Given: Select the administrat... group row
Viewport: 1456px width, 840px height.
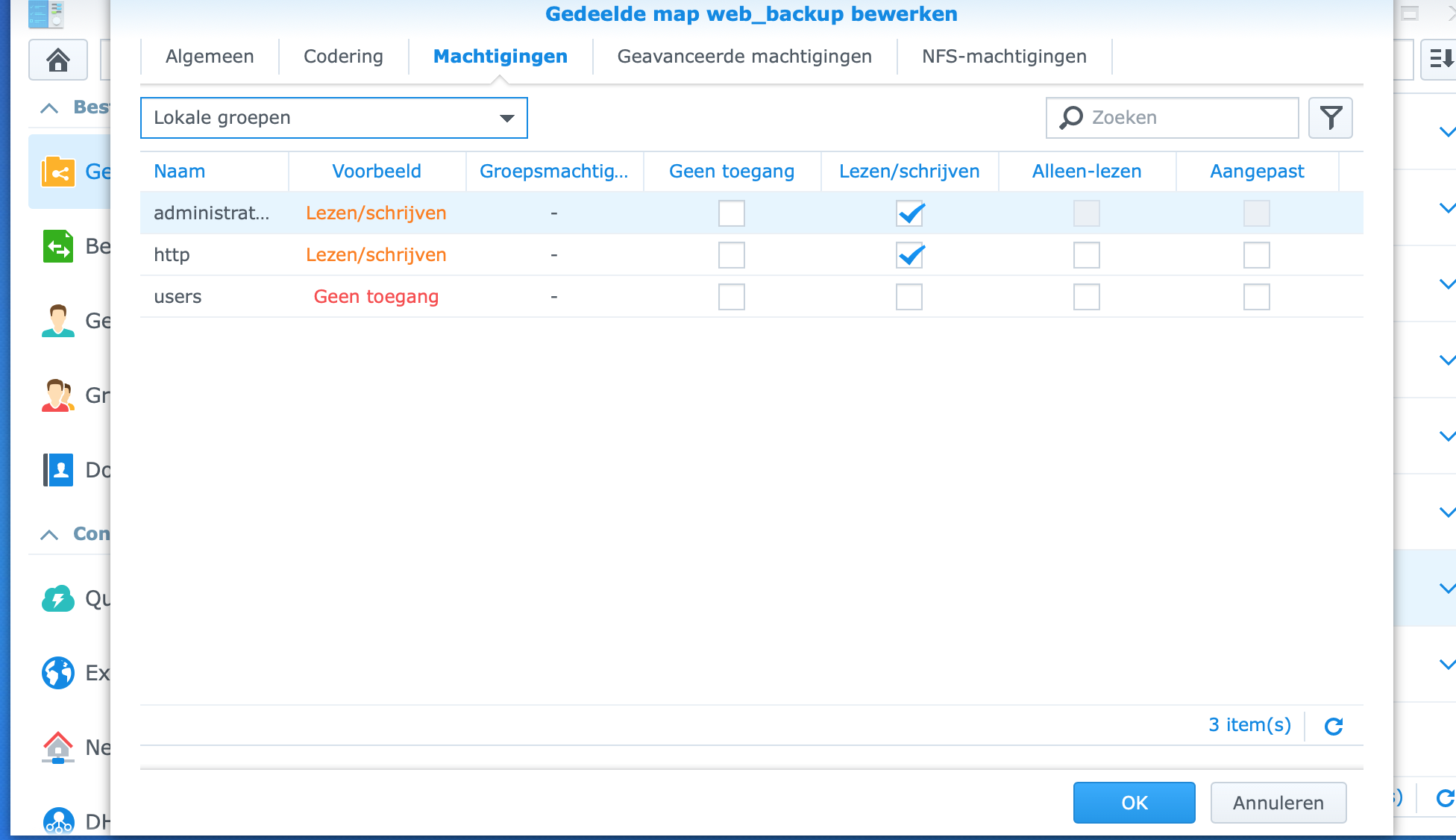Looking at the screenshot, I should tap(752, 213).
